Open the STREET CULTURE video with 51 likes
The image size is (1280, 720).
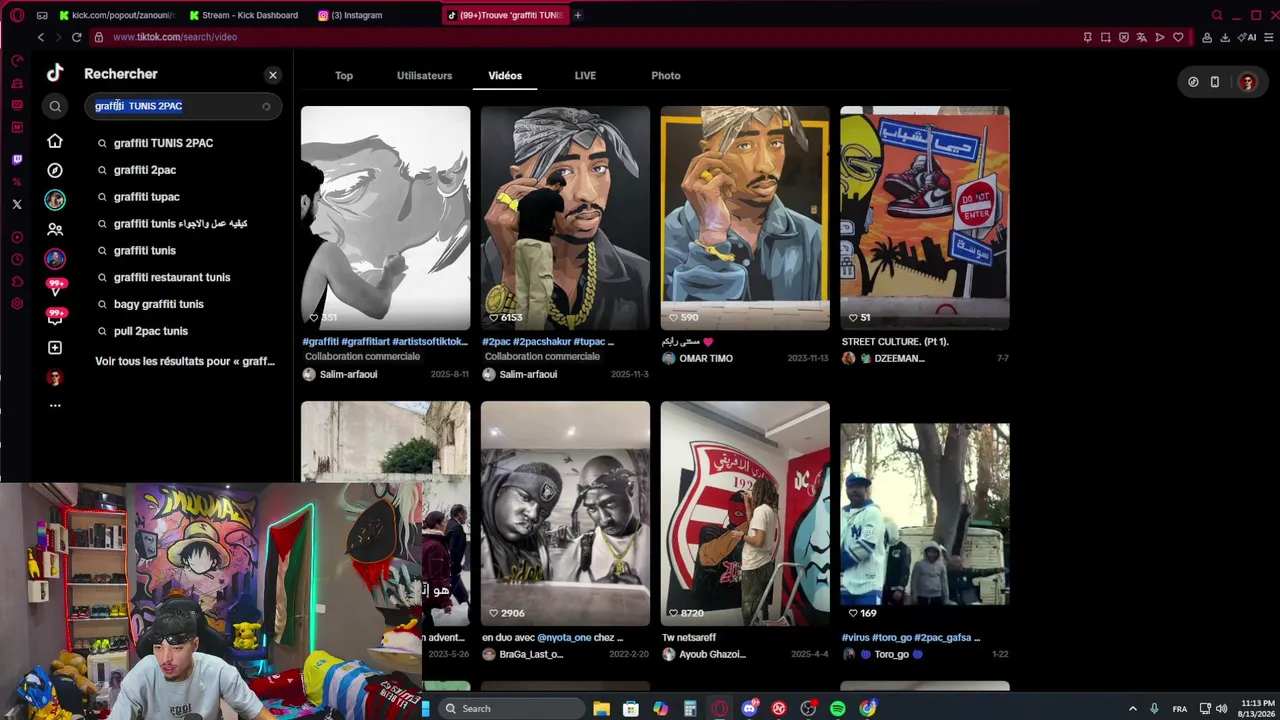click(x=925, y=218)
